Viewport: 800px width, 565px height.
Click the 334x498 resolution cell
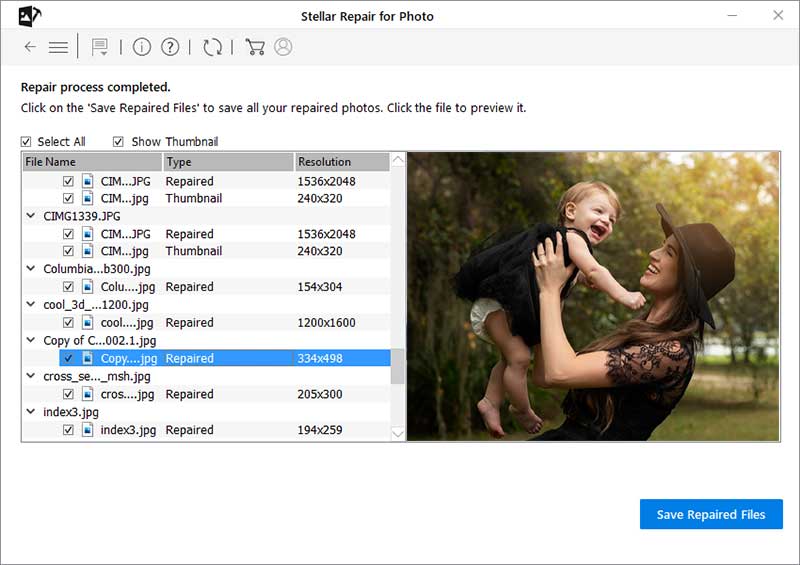coord(320,358)
